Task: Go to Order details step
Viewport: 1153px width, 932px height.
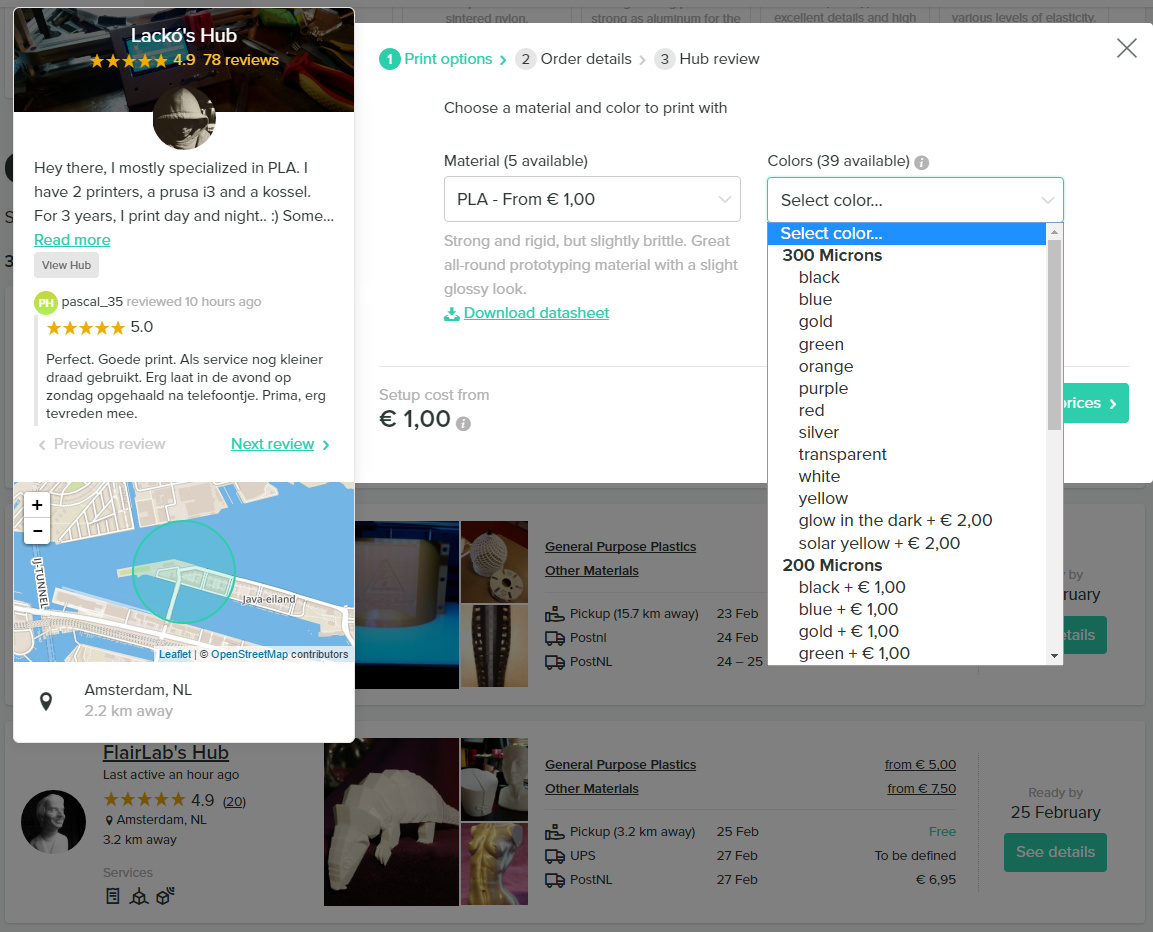Action: (574, 59)
